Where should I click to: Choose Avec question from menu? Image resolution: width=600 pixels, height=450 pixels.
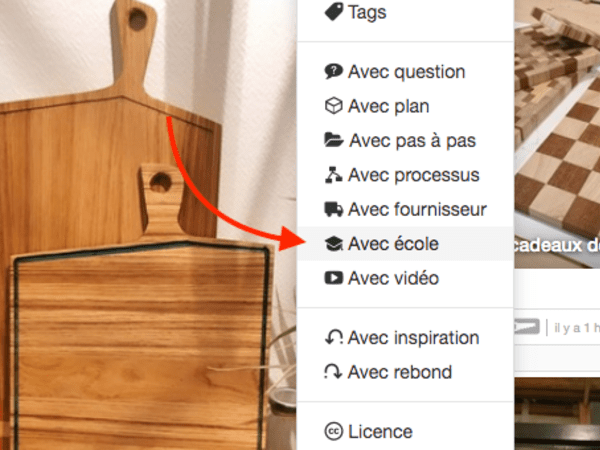pos(406,72)
